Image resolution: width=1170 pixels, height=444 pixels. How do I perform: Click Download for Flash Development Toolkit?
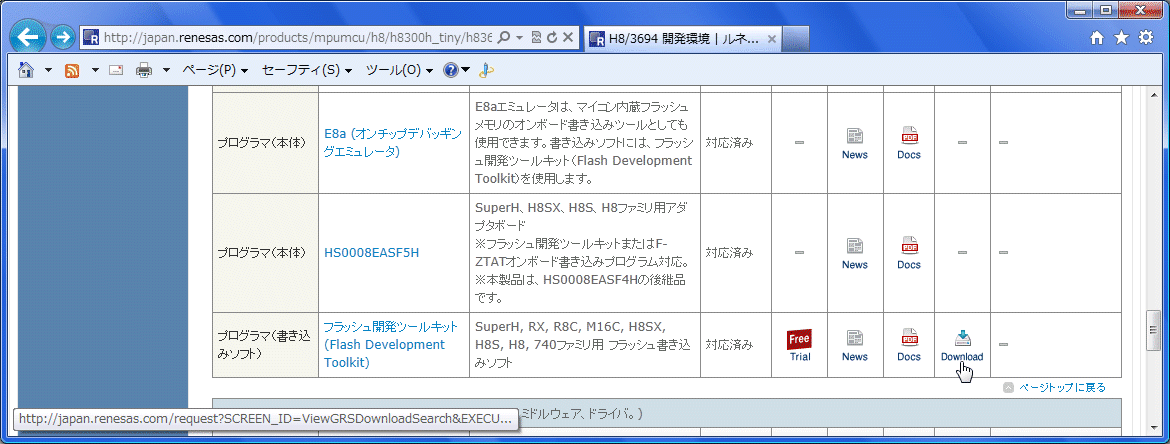[x=962, y=345]
